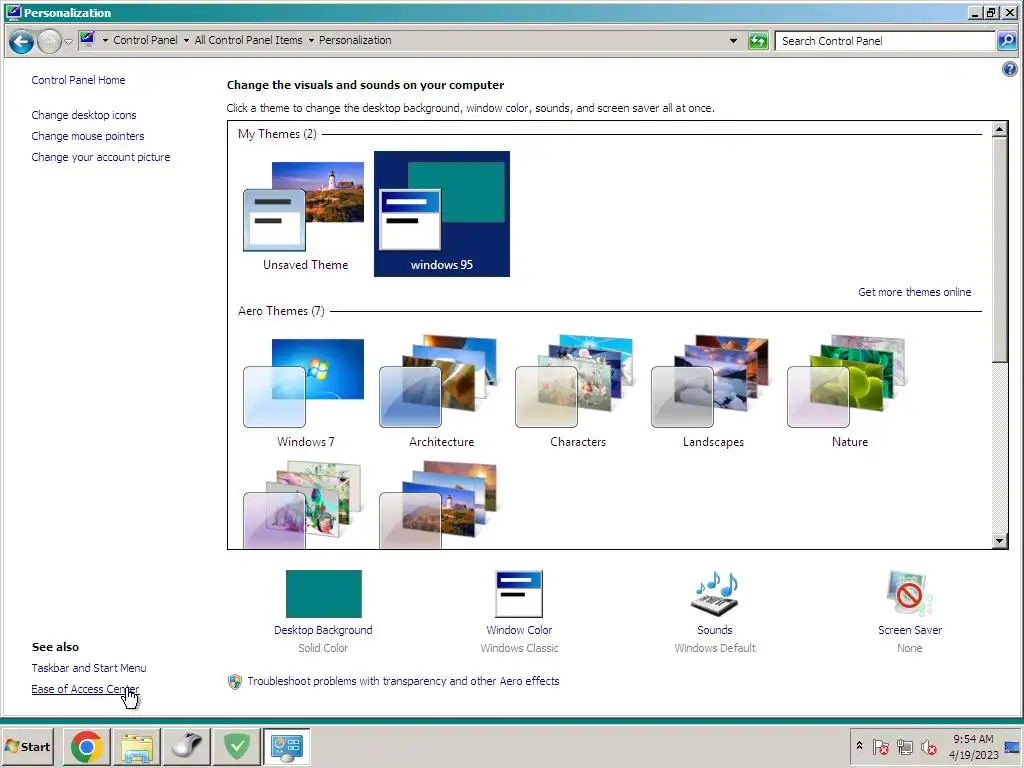Go back with the Back arrow button
This screenshot has width=1024, height=768.
[21, 42]
